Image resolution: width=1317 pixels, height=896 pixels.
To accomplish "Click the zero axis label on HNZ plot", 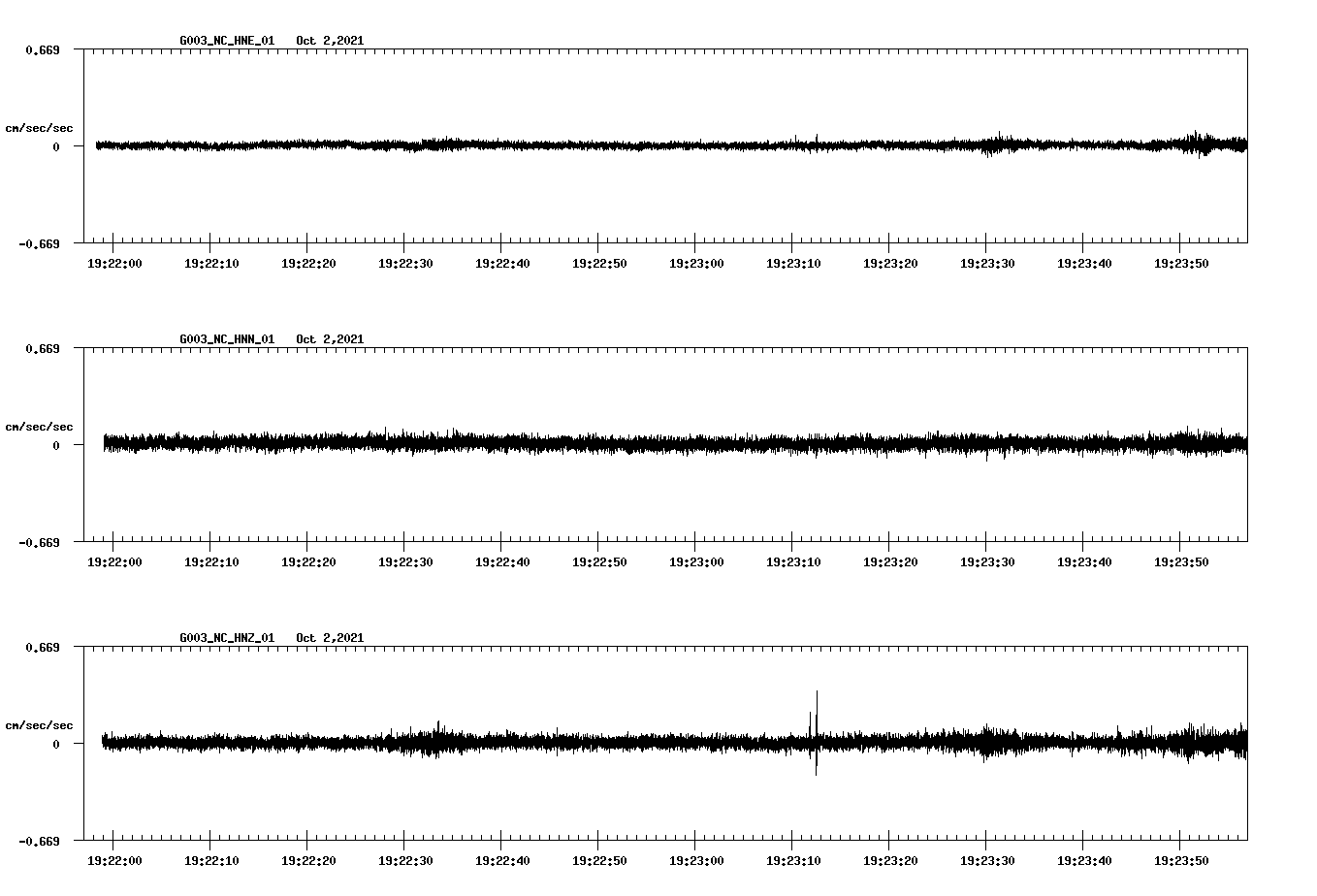I will tap(56, 744).
